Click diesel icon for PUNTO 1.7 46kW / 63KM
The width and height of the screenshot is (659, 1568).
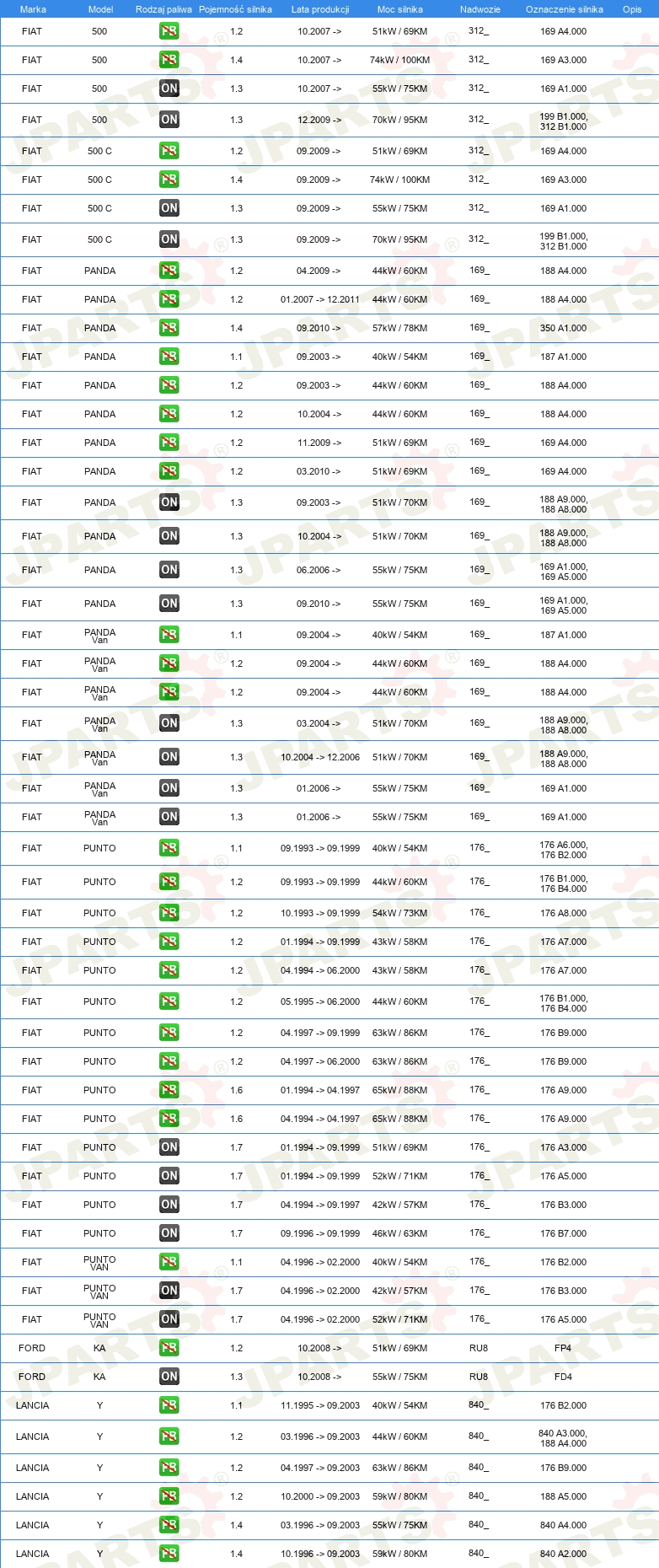[169, 1233]
